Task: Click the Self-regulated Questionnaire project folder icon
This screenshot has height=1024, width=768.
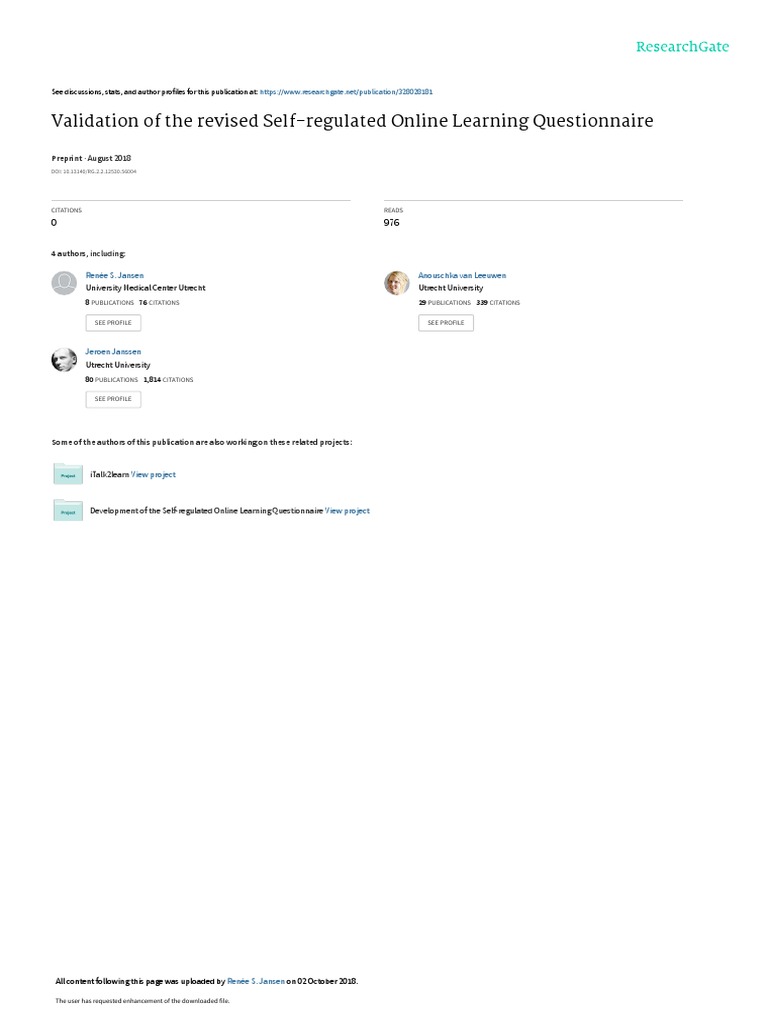Action: point(68,511)
